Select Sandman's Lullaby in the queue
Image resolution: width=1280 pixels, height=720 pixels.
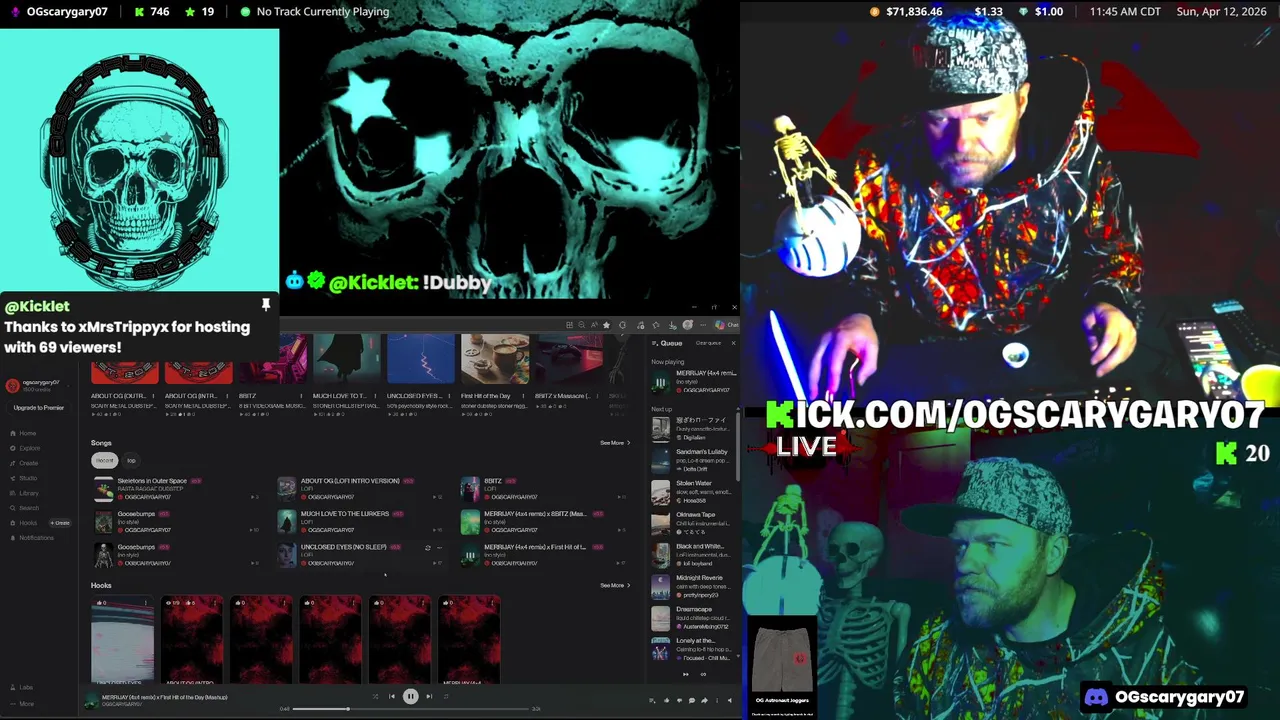pos(694,460)
